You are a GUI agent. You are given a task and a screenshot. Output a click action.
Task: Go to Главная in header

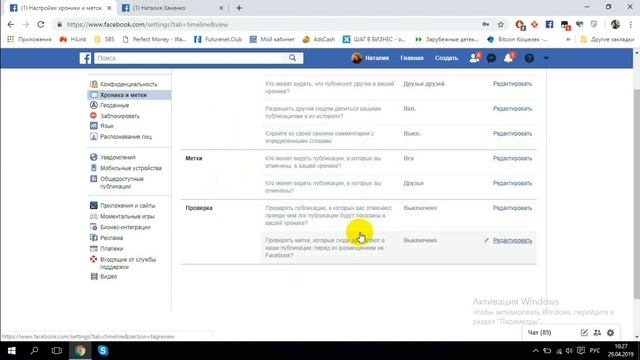[411, 58]
